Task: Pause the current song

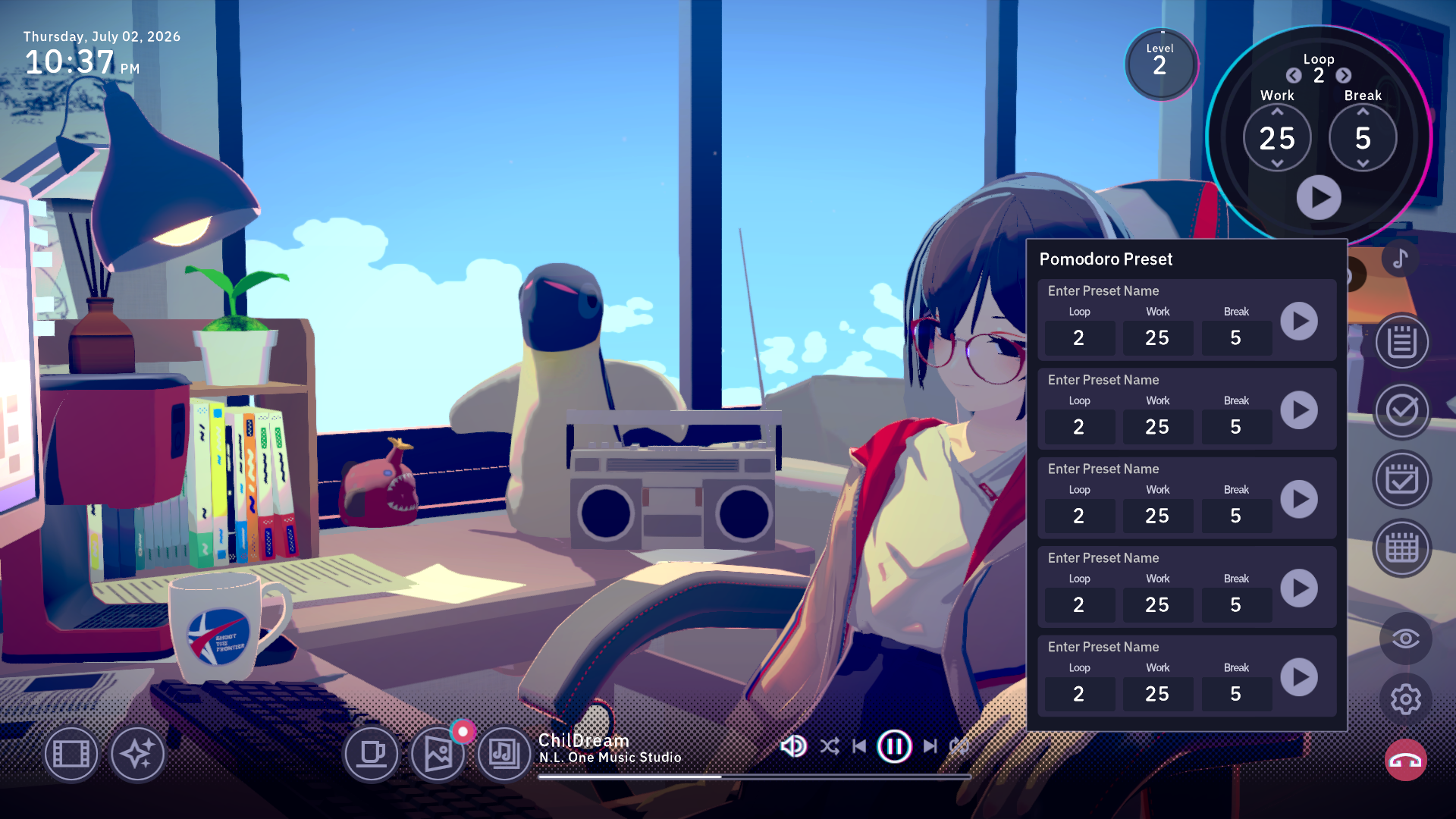Action: (894, 746)
